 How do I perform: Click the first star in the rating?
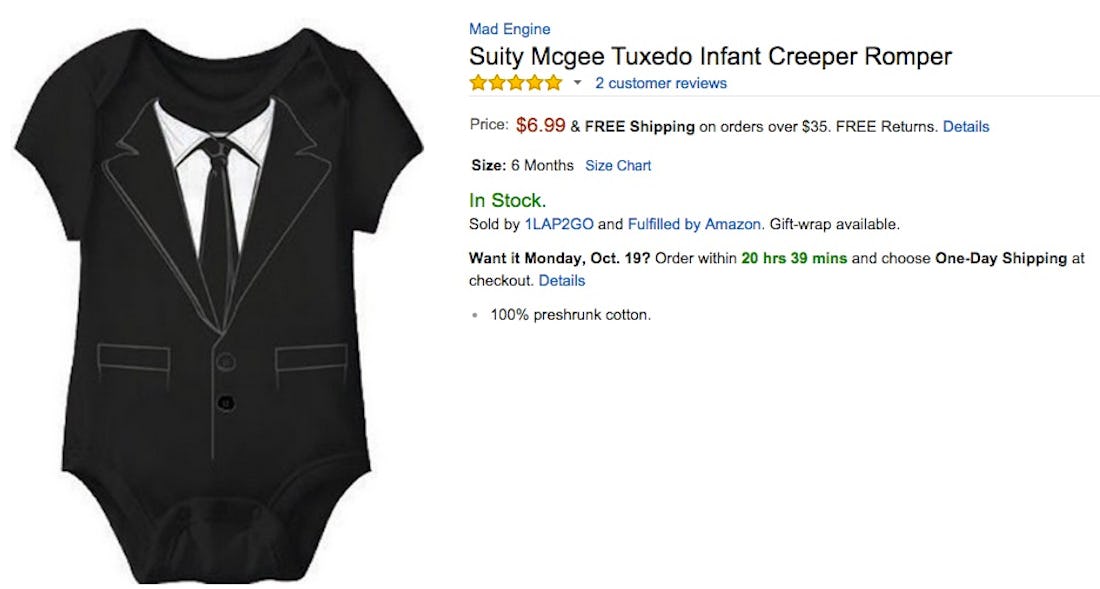tap(478, 83)
